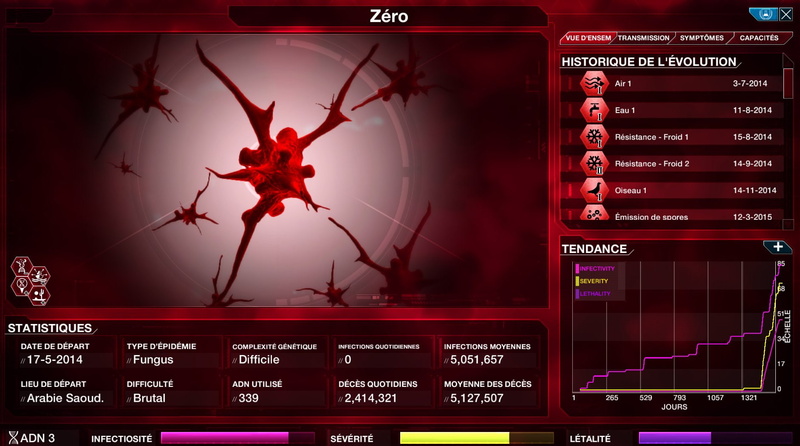Click the date 14-9-2014 entry
The height and width of the screenshot is (446, 800).
(752, 164)
